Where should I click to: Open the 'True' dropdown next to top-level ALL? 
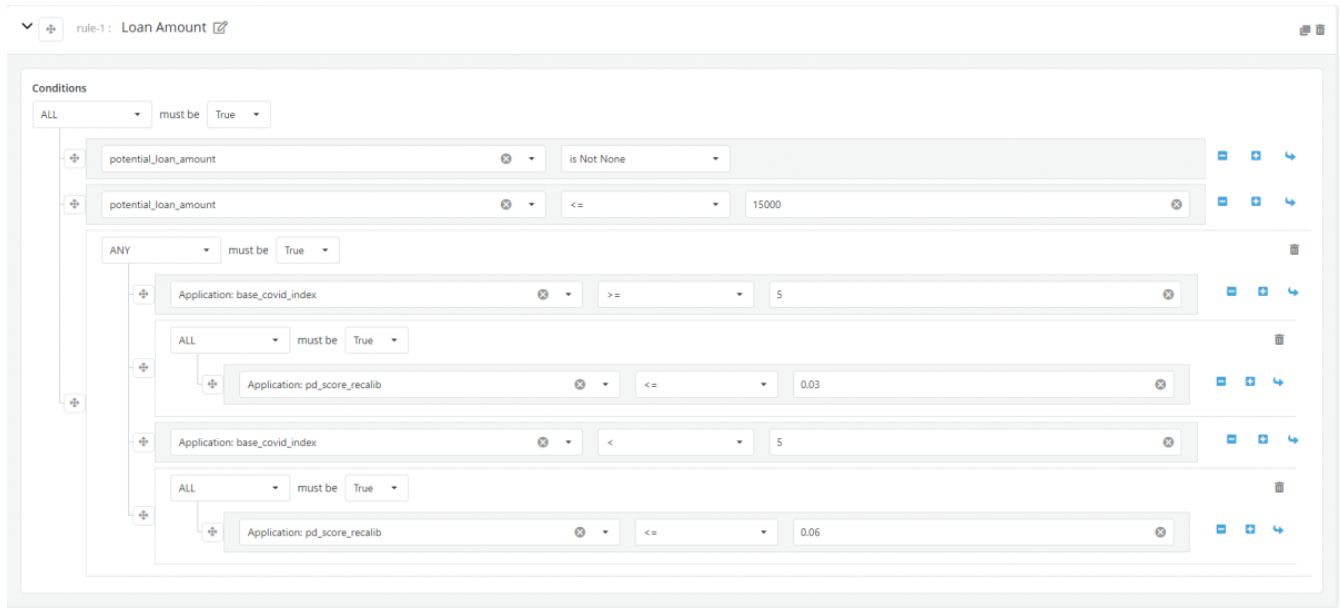[238, 114]
